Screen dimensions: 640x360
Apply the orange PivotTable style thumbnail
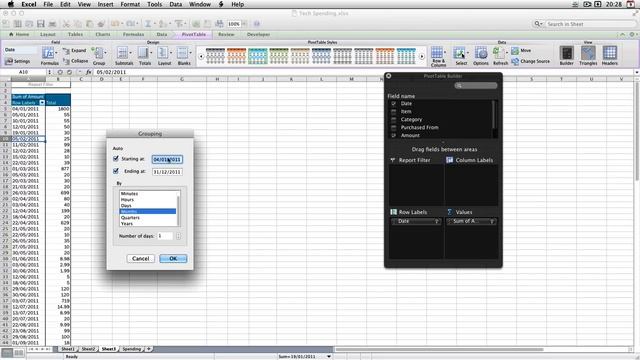236,56
